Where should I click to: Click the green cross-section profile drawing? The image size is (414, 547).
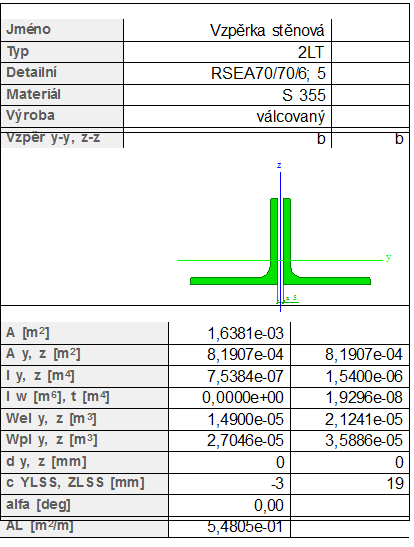click(280, 241)
